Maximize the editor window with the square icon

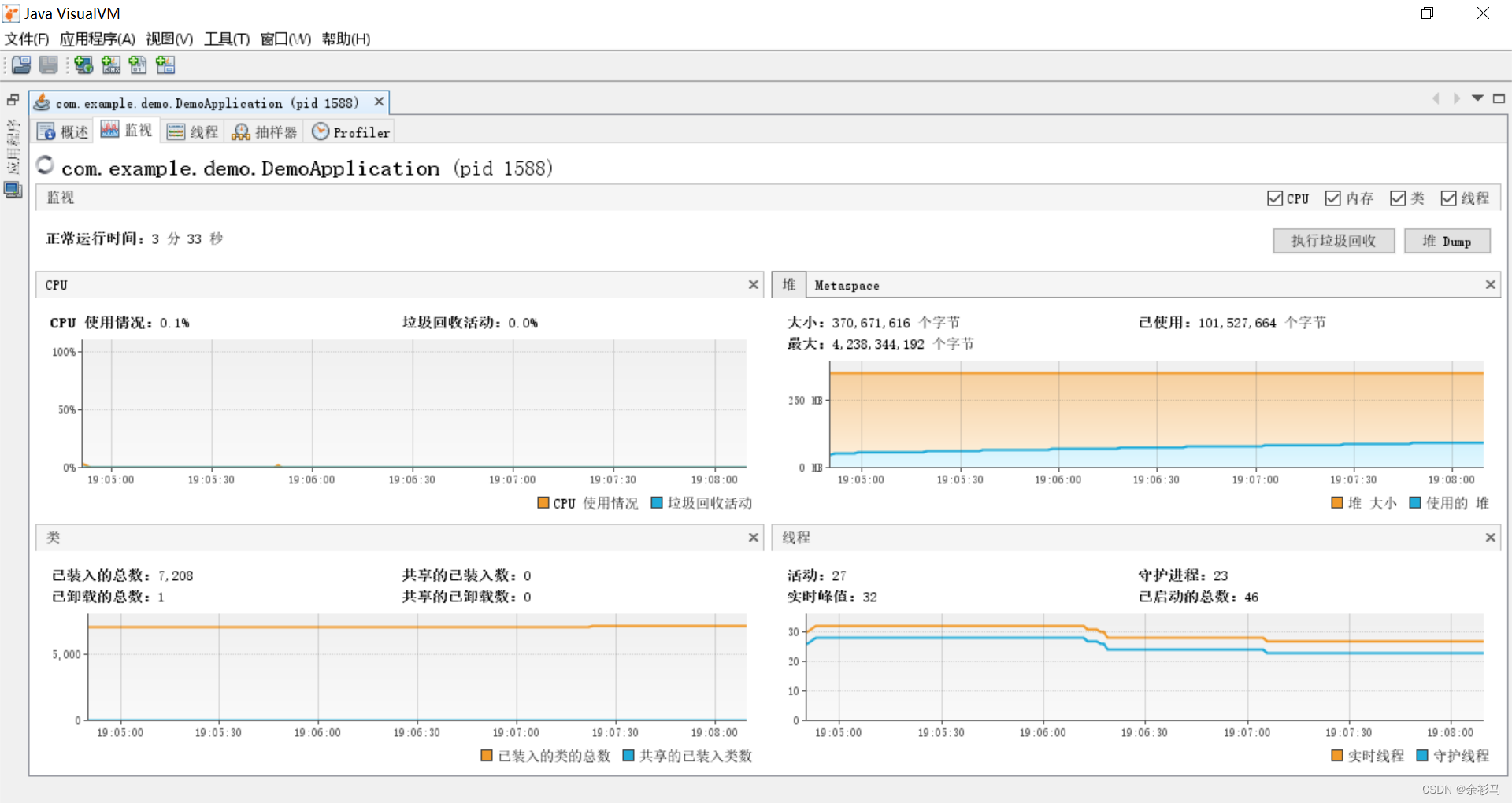1499,98
